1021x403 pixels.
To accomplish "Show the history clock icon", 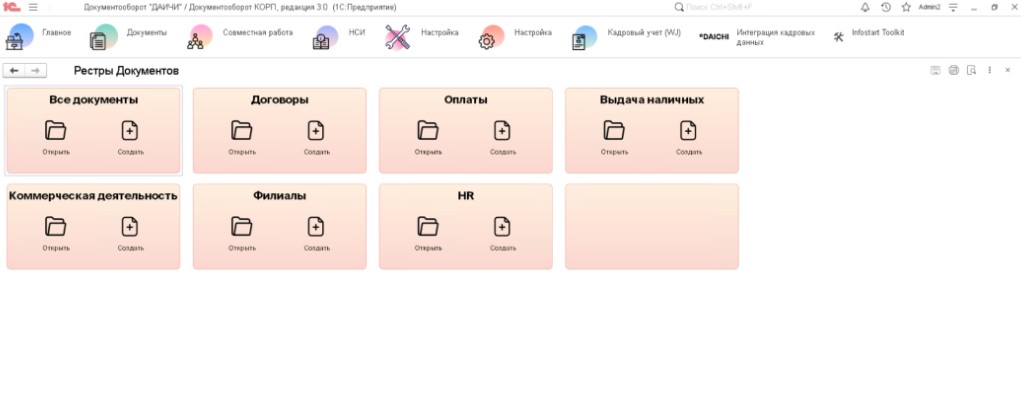I will pyautogui.click(x=886, y=7).
